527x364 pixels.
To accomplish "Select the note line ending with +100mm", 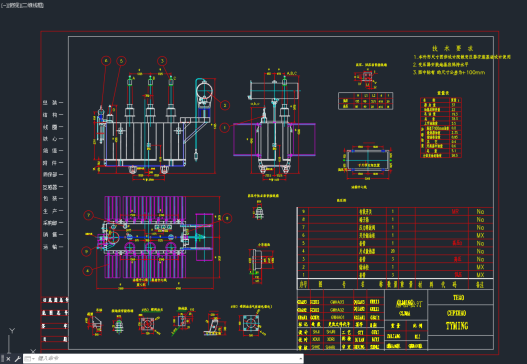I will click(449, 72).
